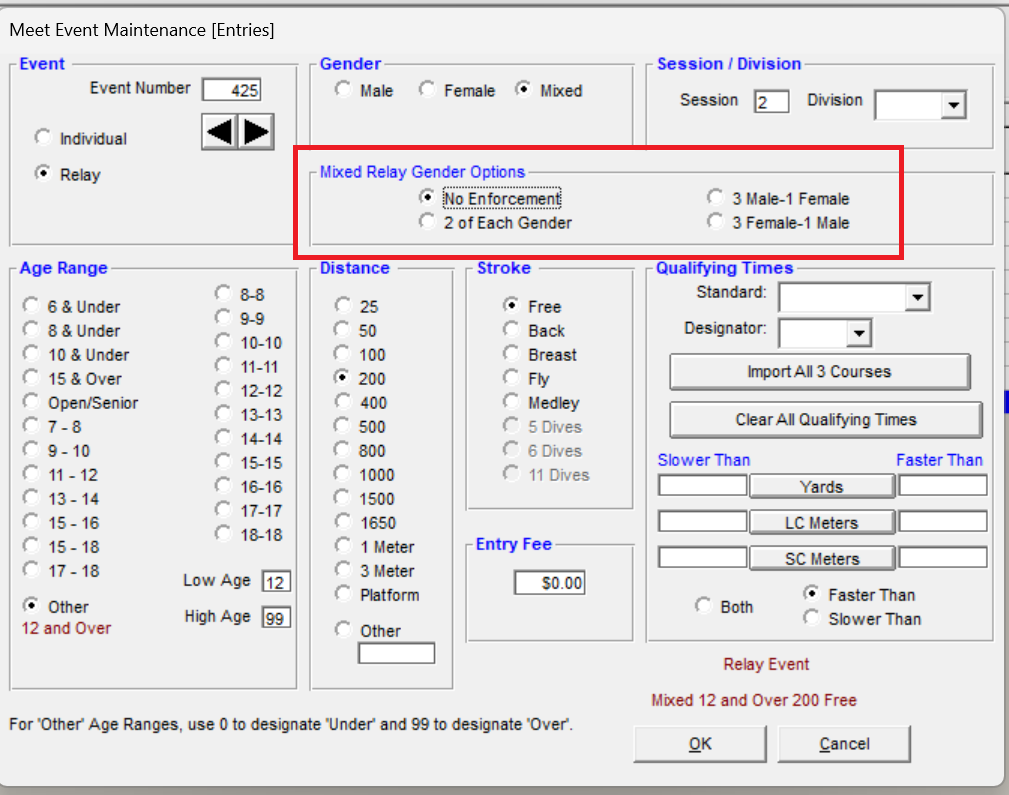
Task: Pick 3 Male-1 Female relay option
Action: coord(716,198)
